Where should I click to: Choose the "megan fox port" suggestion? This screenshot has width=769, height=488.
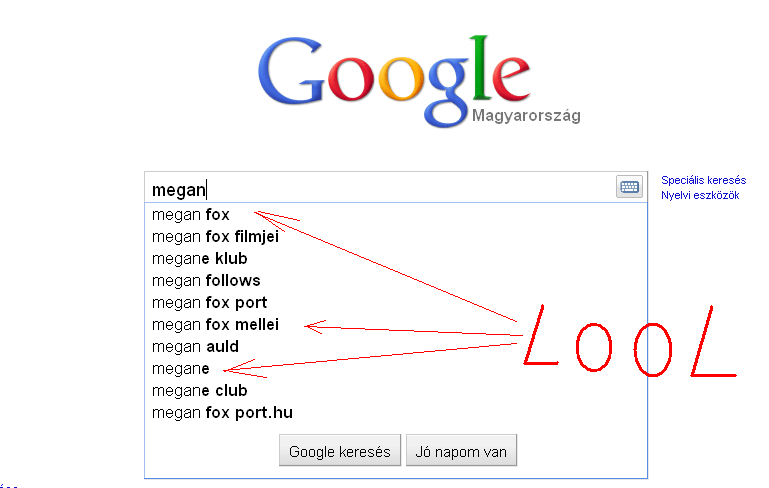[x=209, y=303]
